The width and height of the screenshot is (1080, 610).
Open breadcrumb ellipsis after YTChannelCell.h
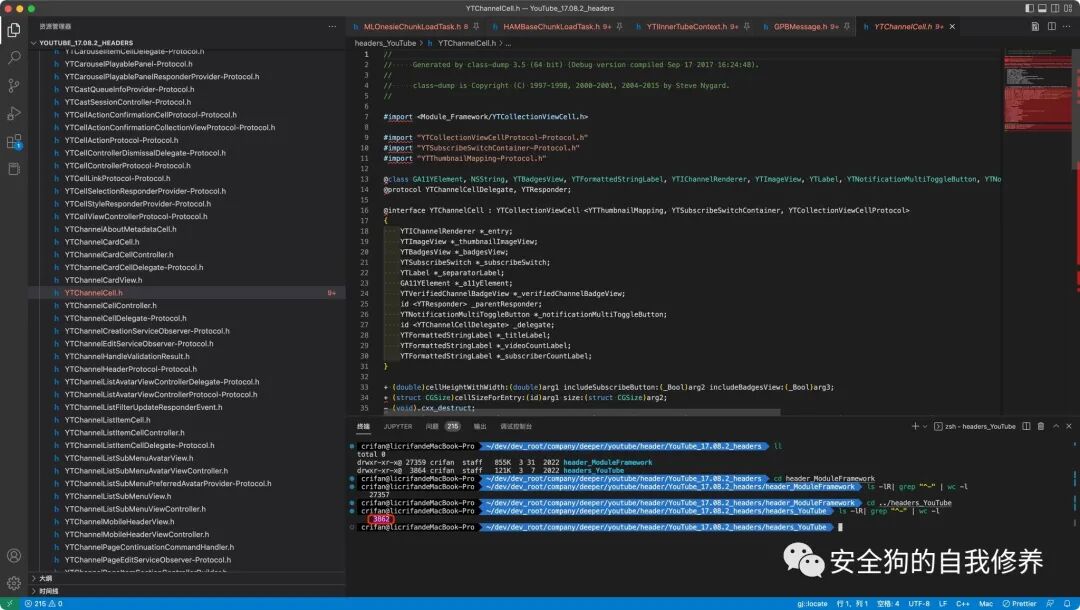(508, 43)
